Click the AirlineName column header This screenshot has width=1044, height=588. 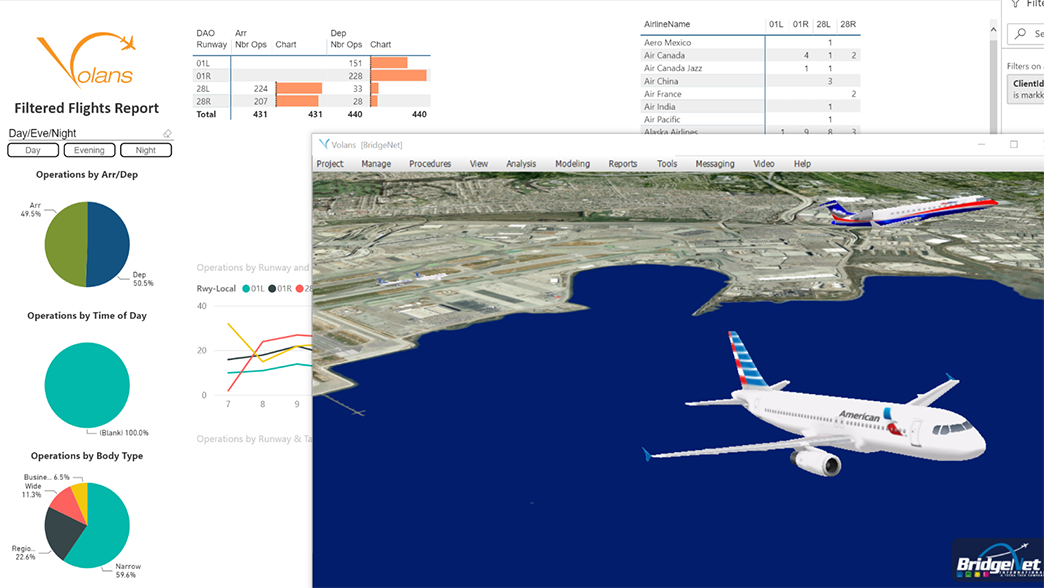click(x=667, y=24)
